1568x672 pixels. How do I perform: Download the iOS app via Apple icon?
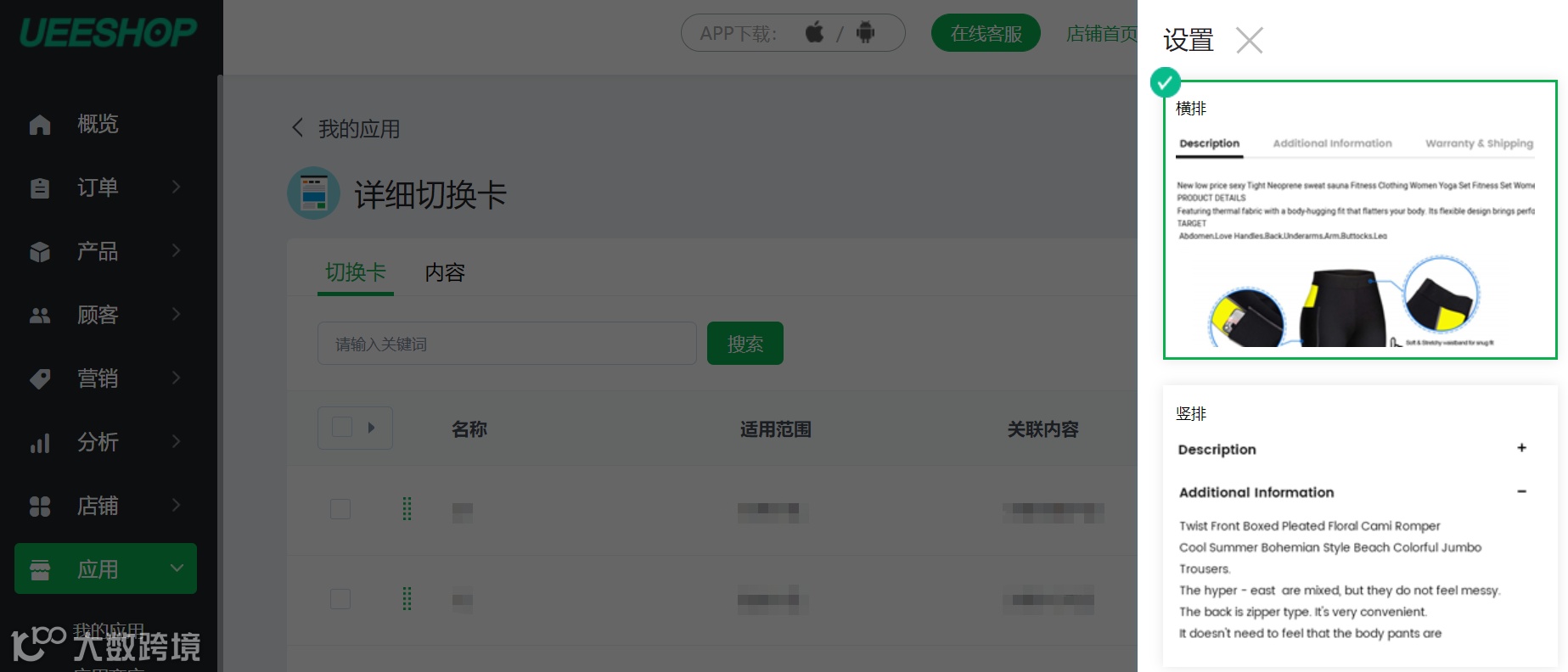point(814,33)
